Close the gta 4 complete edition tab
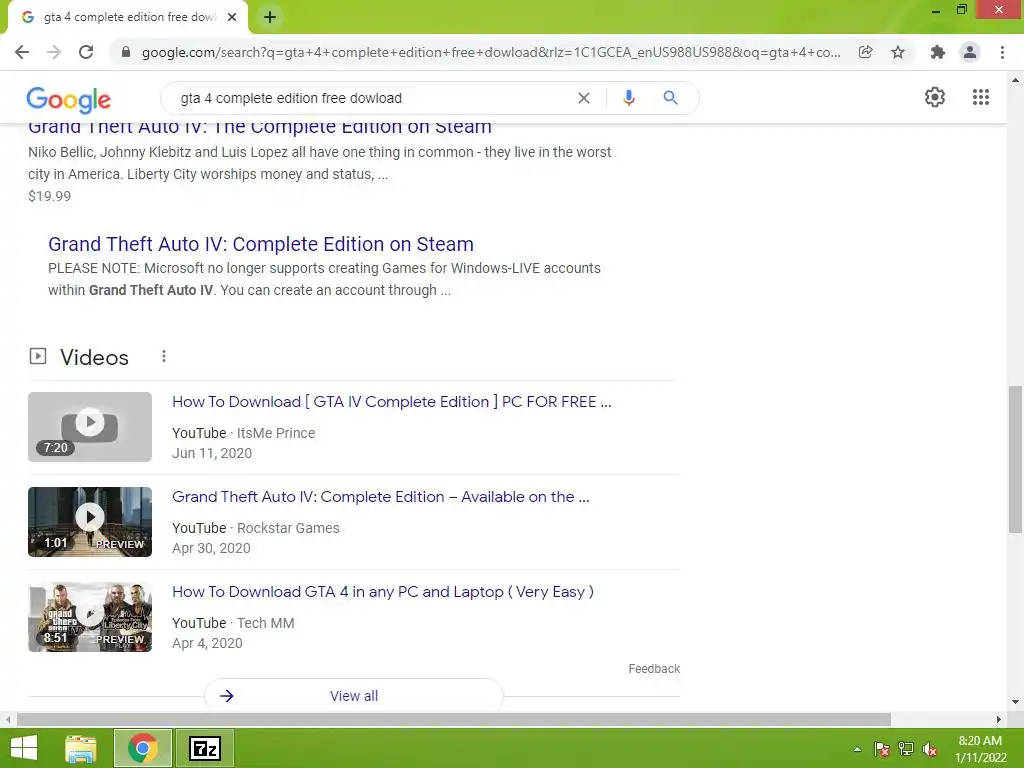The image size is (1024, 768). point(232,17)
